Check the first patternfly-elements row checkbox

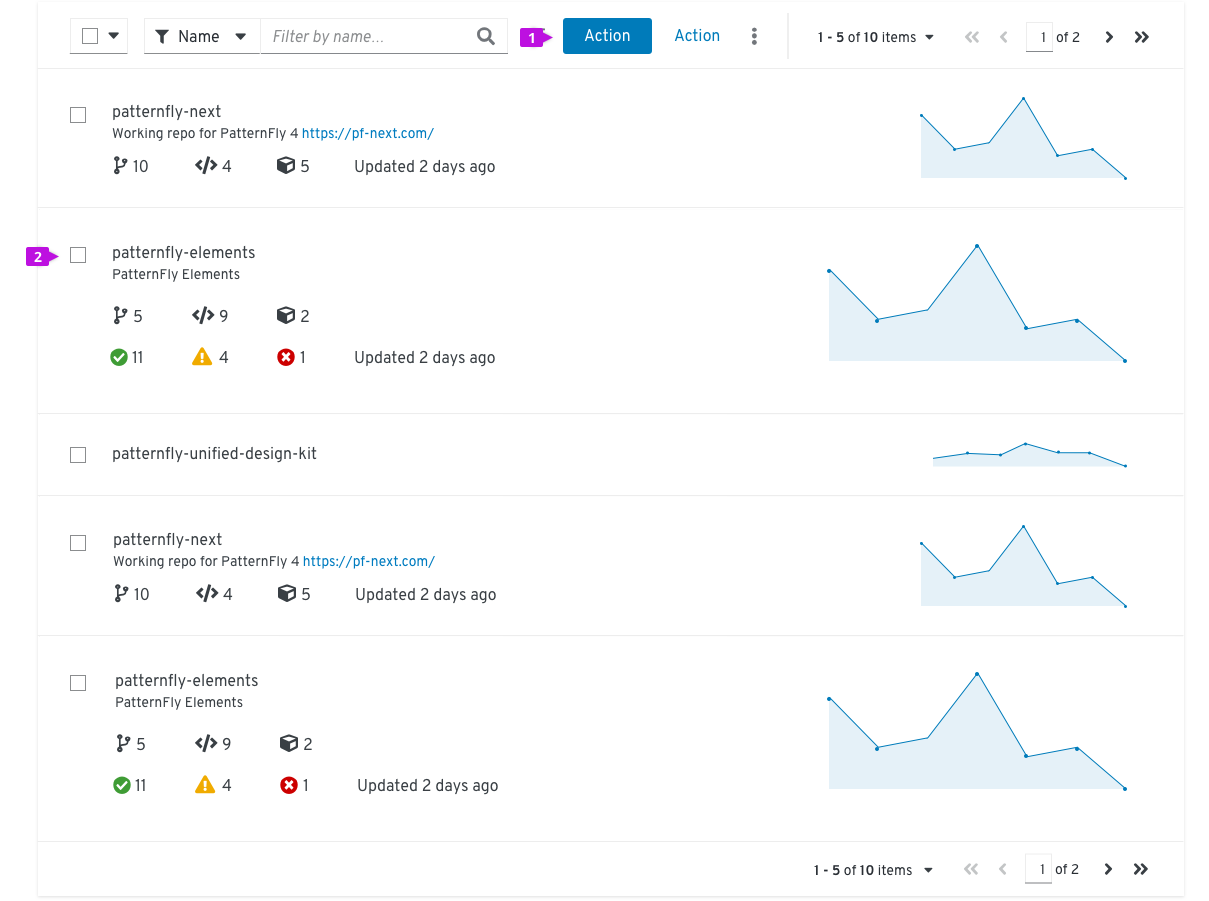click(78, 256)
